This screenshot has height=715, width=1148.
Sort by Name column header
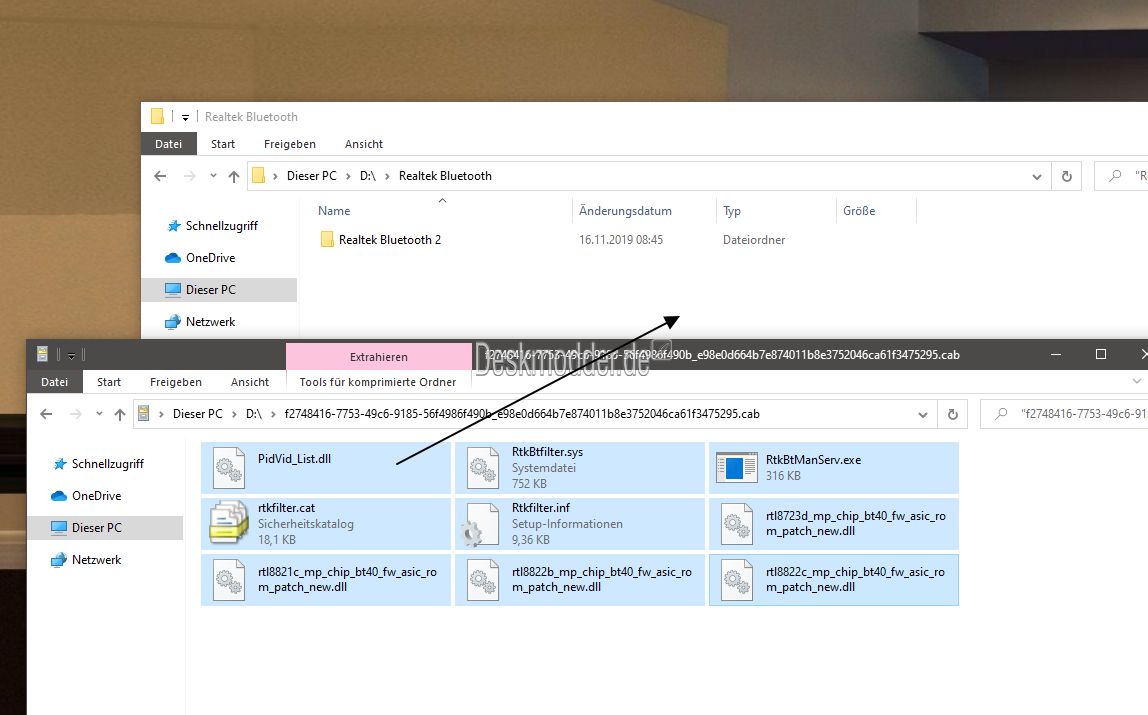tap(334, 211)
